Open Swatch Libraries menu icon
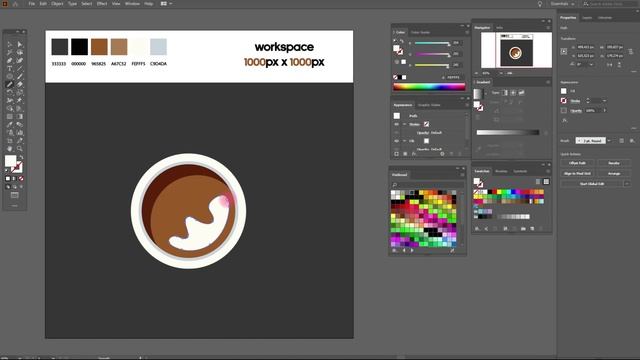This screenshot has width=640, height=360. click(477, 229)
